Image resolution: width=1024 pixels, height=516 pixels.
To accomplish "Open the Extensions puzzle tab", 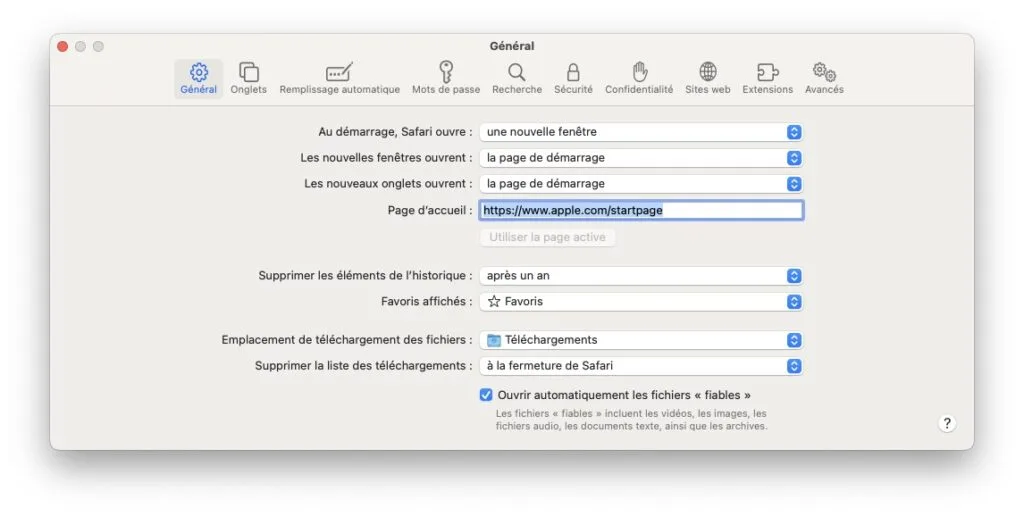I will 767,78.
